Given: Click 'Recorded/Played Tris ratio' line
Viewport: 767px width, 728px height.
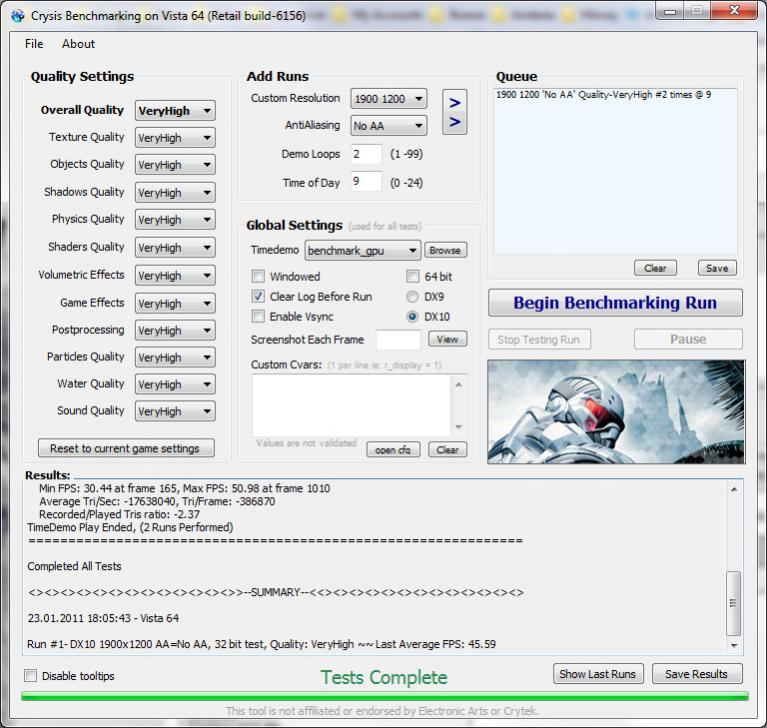Looking at the screenshot, I should click(119, 514).
